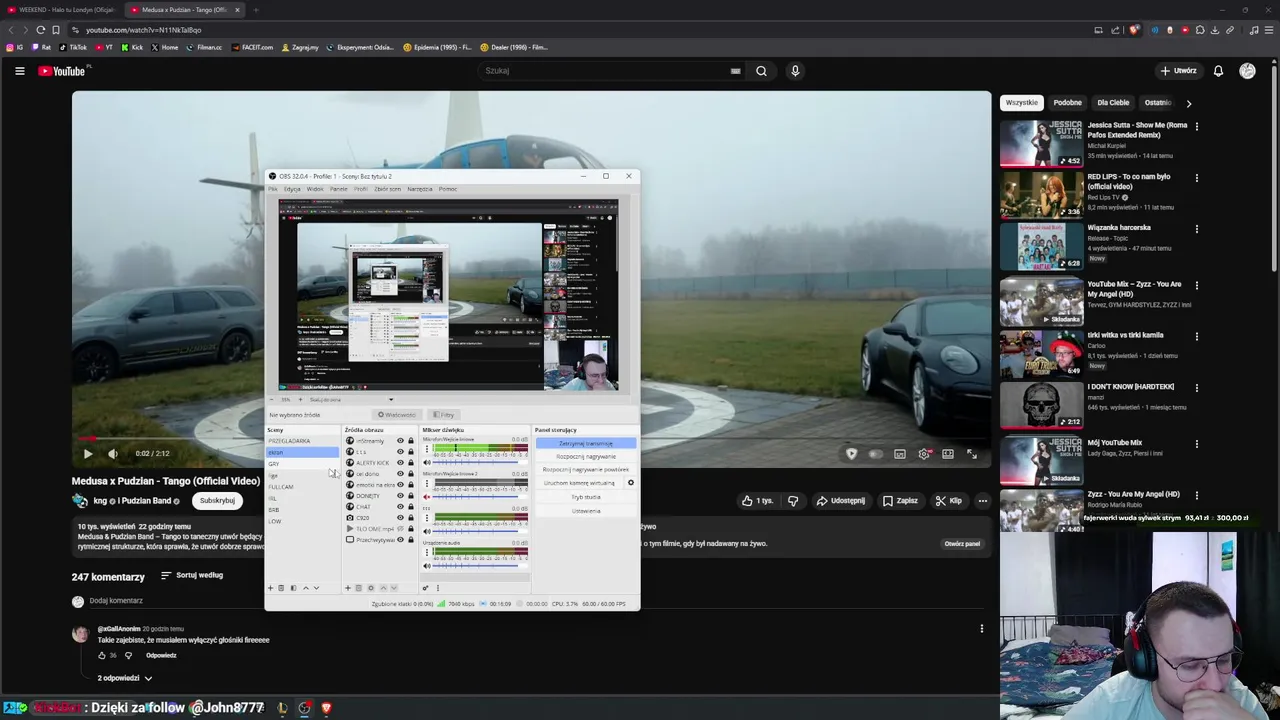The image size is (1280, 720).
Task: Open the YouTube hamburger menu
Action: (19, 71)
